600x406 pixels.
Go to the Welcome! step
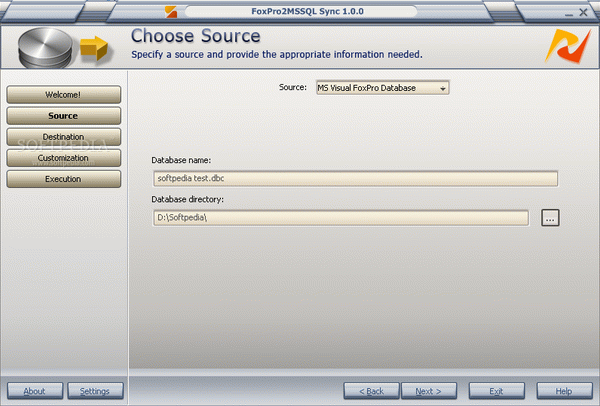click(x=64, y=95)
